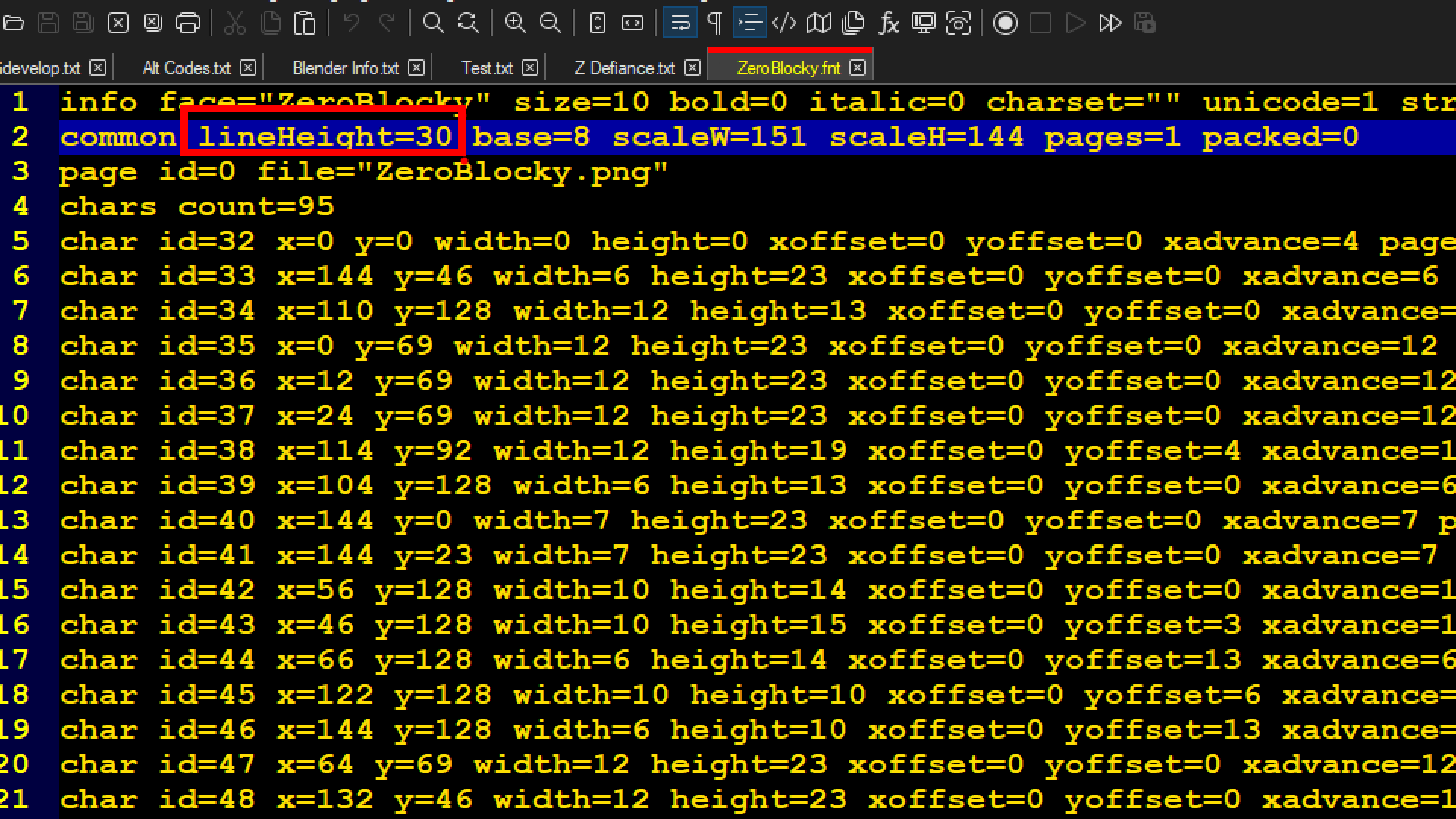The image size is (1456, 819).
Task: Start macro recording button
Action: (x=1006, y=24)
